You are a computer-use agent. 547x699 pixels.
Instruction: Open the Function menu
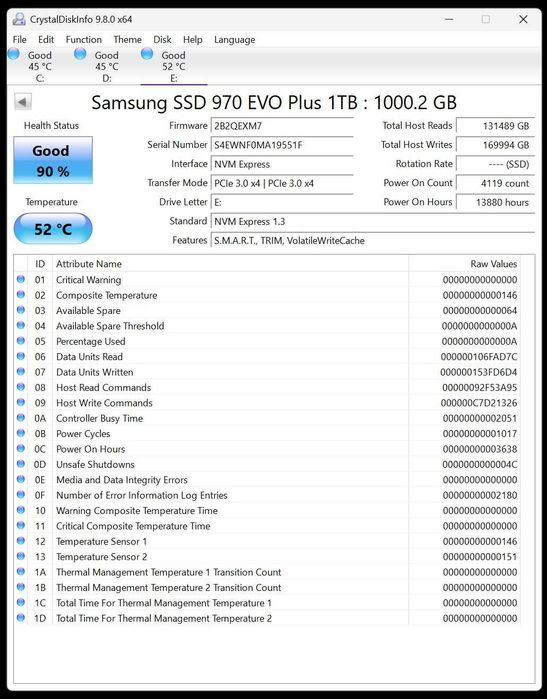84,40
